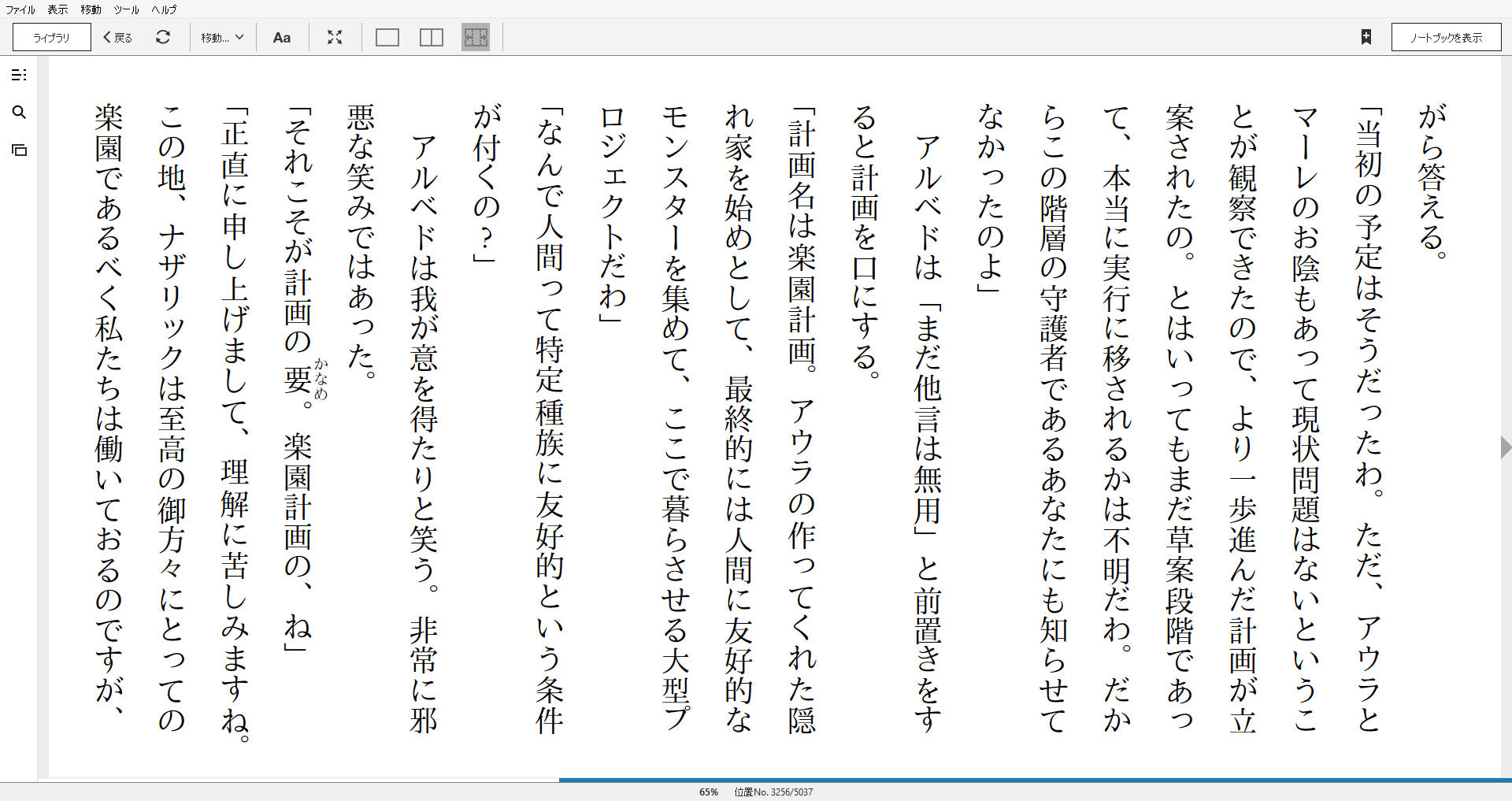
Task: Open the ヘルプ menu
Action: click(x=164, y=9)
